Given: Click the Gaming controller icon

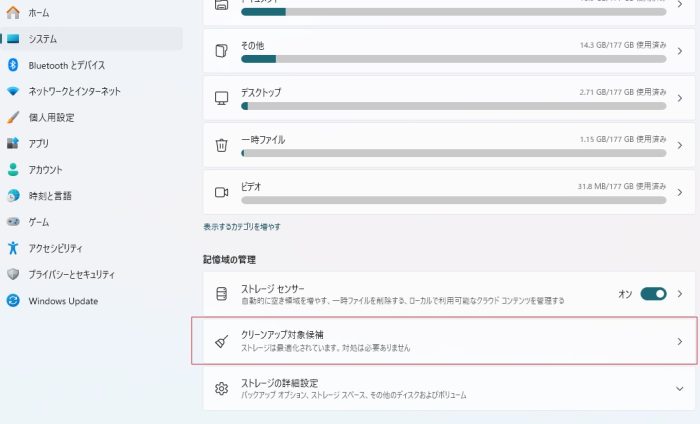Looking at the screenshot, I should point(13,221).
